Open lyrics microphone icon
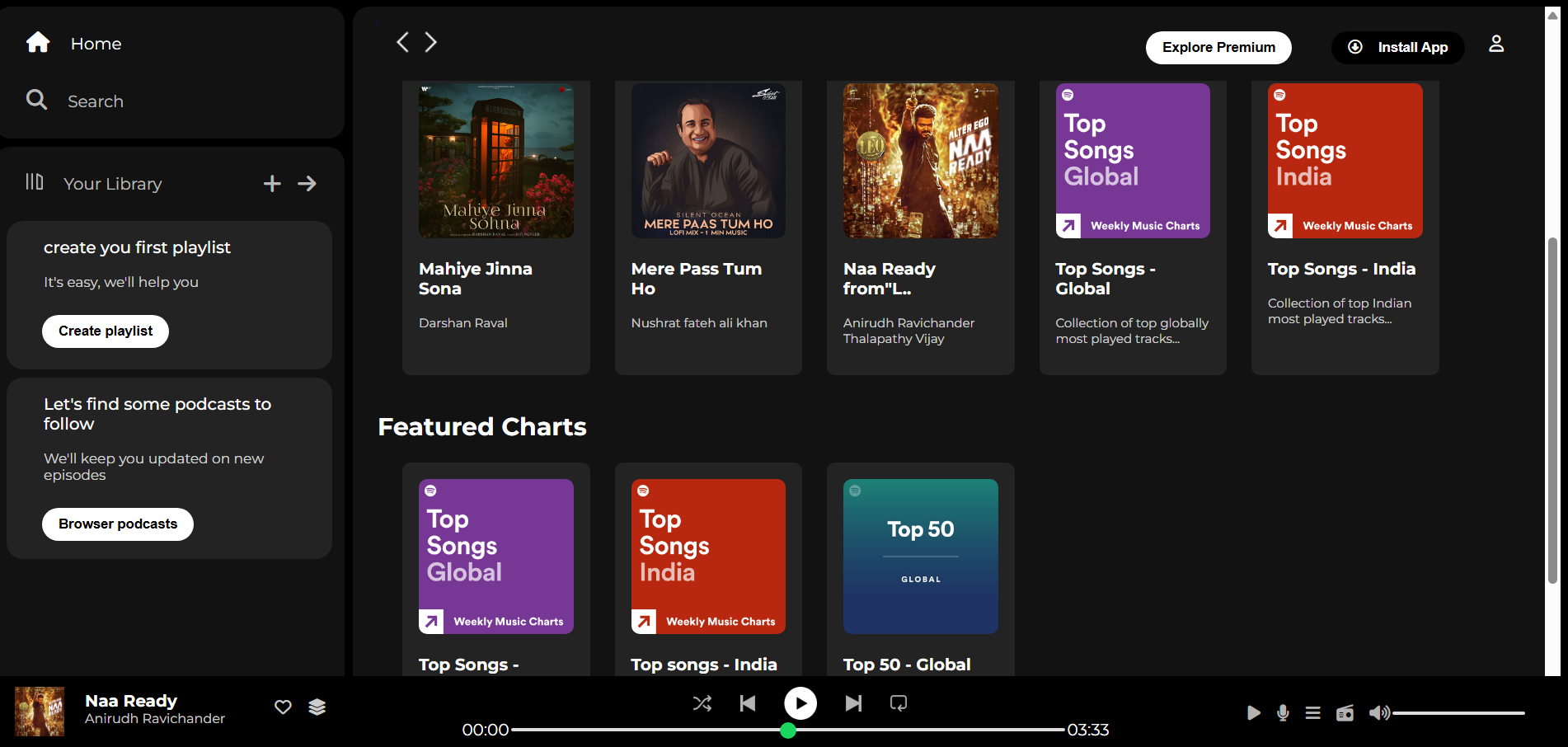Image resolution: width=1568 pixels, height=747 pixels. pos(1283,713)
